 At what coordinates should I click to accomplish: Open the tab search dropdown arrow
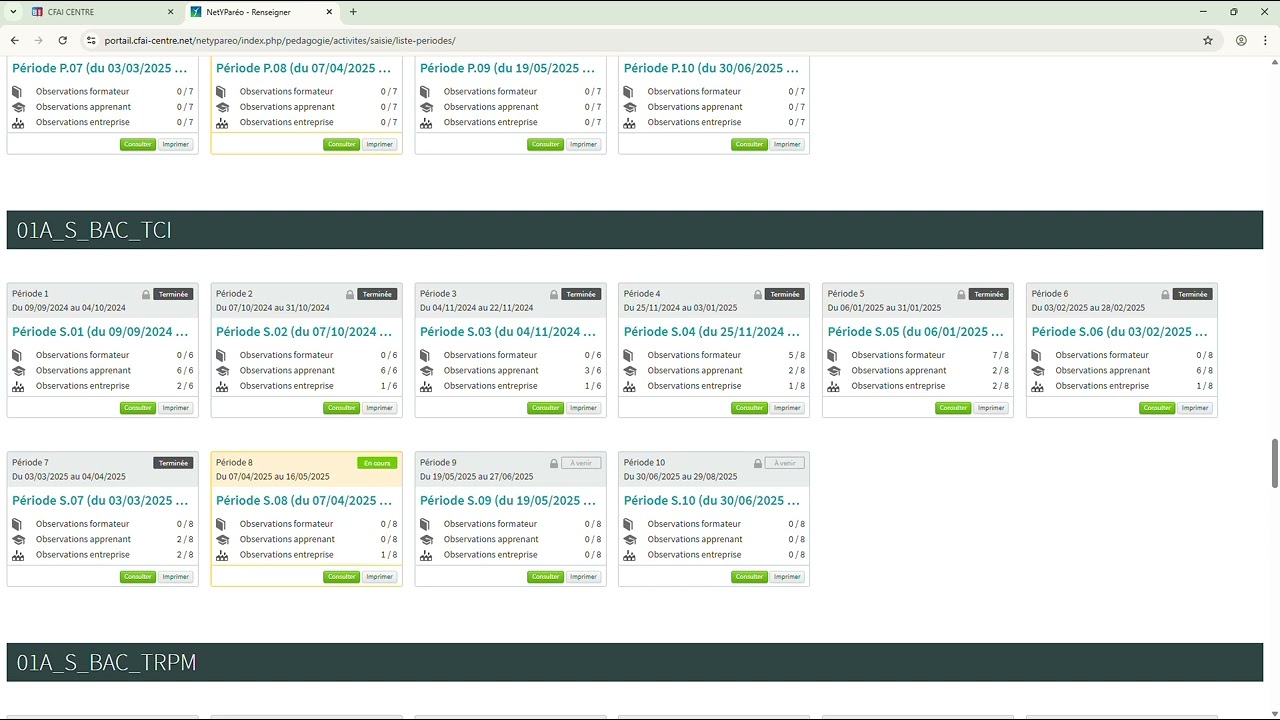click(x=13, y=12)
